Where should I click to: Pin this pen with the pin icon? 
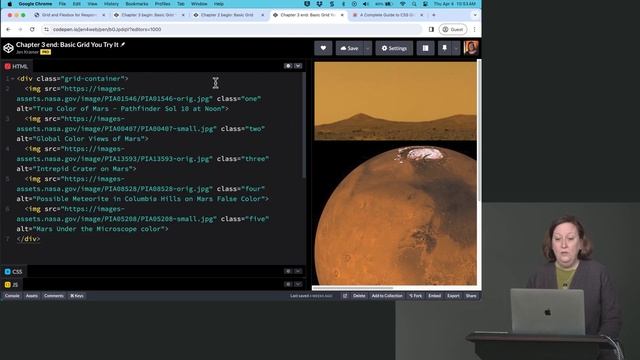click(444, 48)
